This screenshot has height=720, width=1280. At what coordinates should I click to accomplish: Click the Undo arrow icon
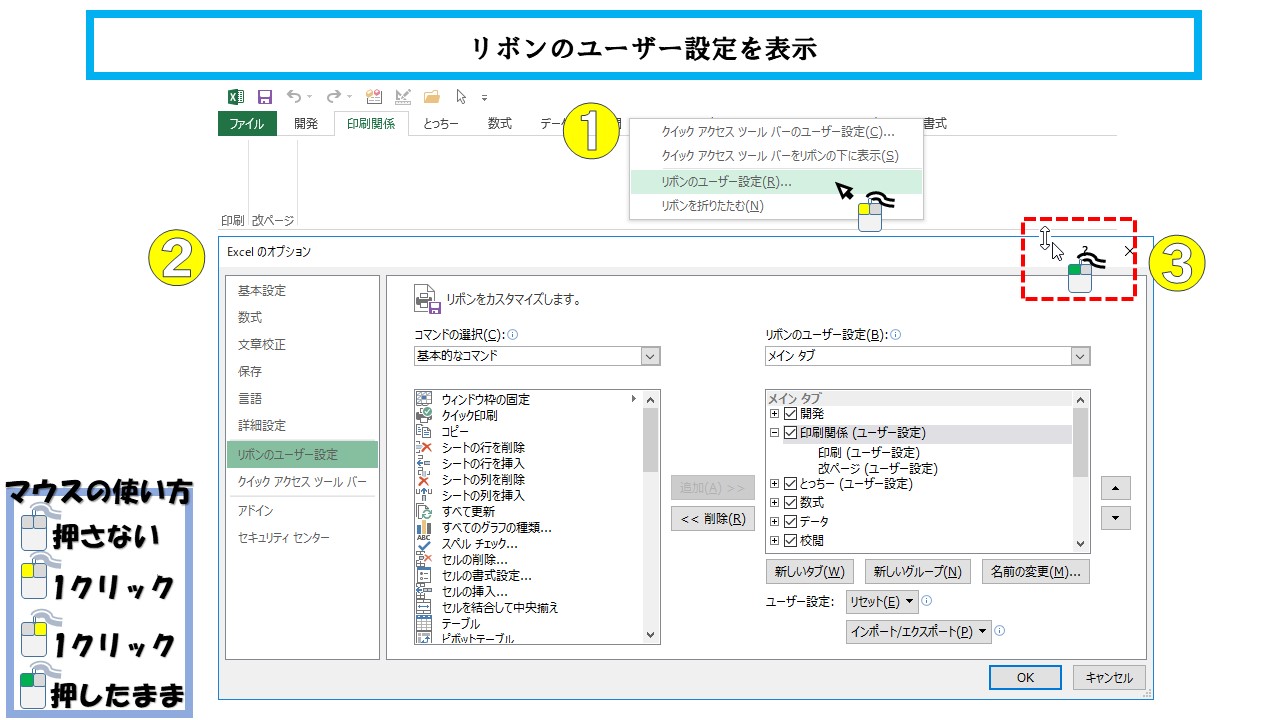pyautogui.click(x=294, y=97)
